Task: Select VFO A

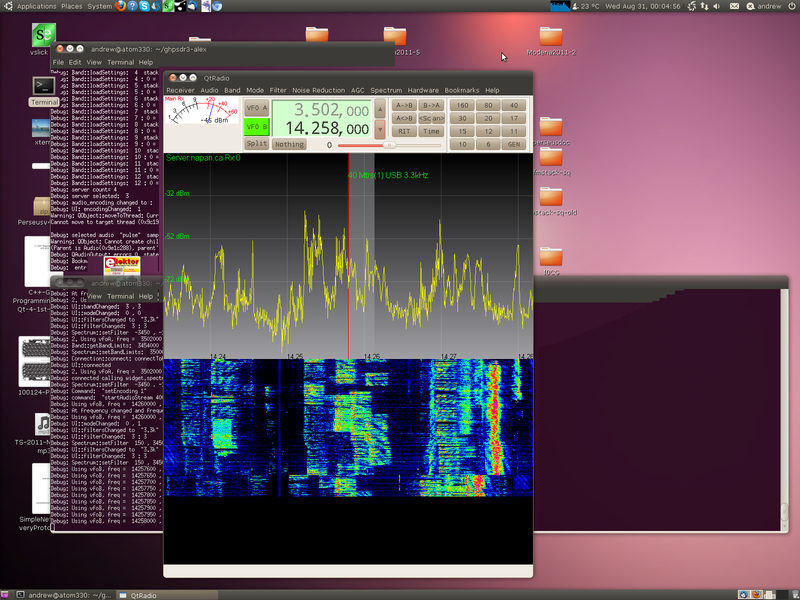Action: coord(257,108)
